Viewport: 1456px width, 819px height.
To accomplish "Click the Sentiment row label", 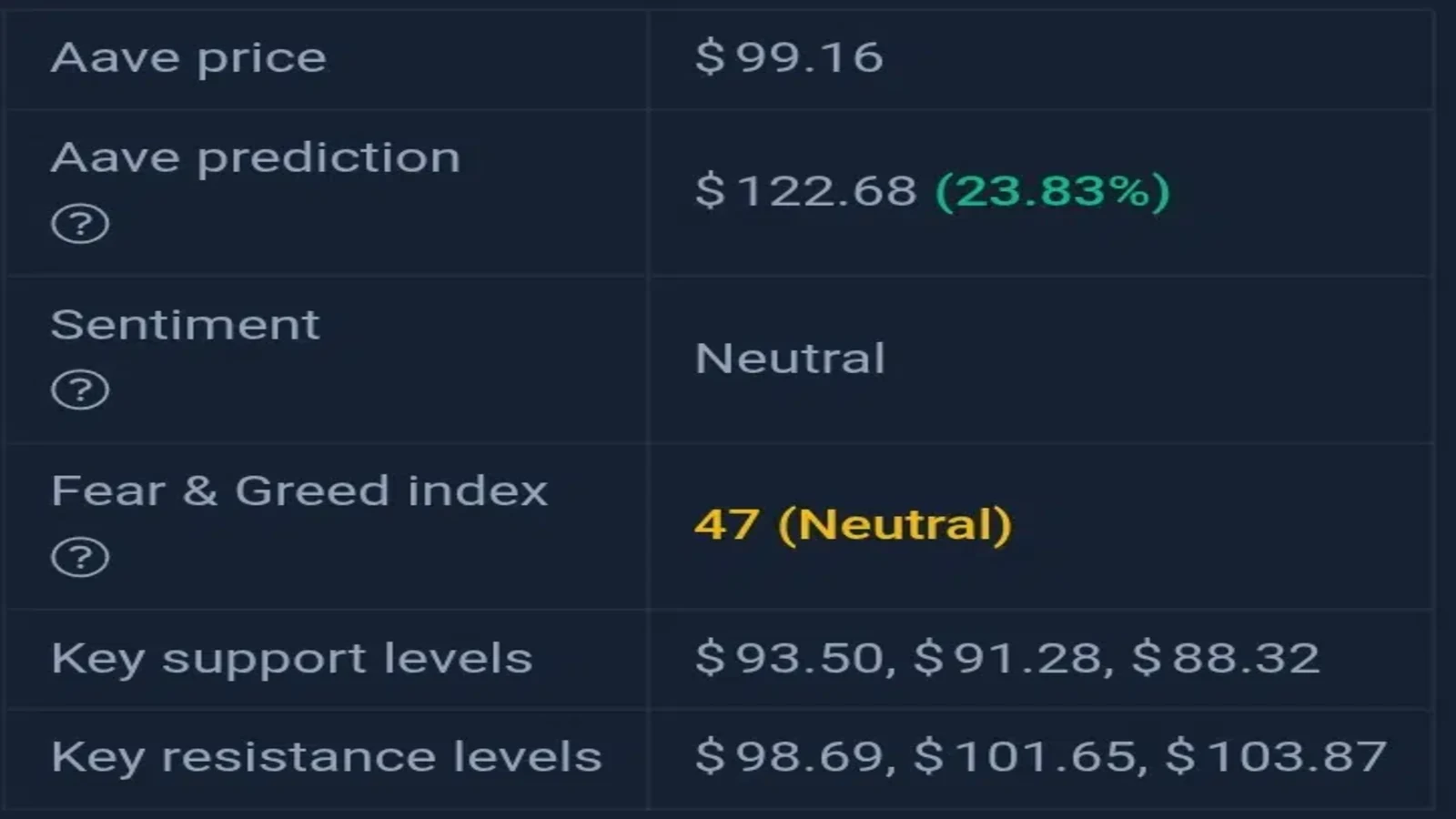I will click(x=186, y=325).
